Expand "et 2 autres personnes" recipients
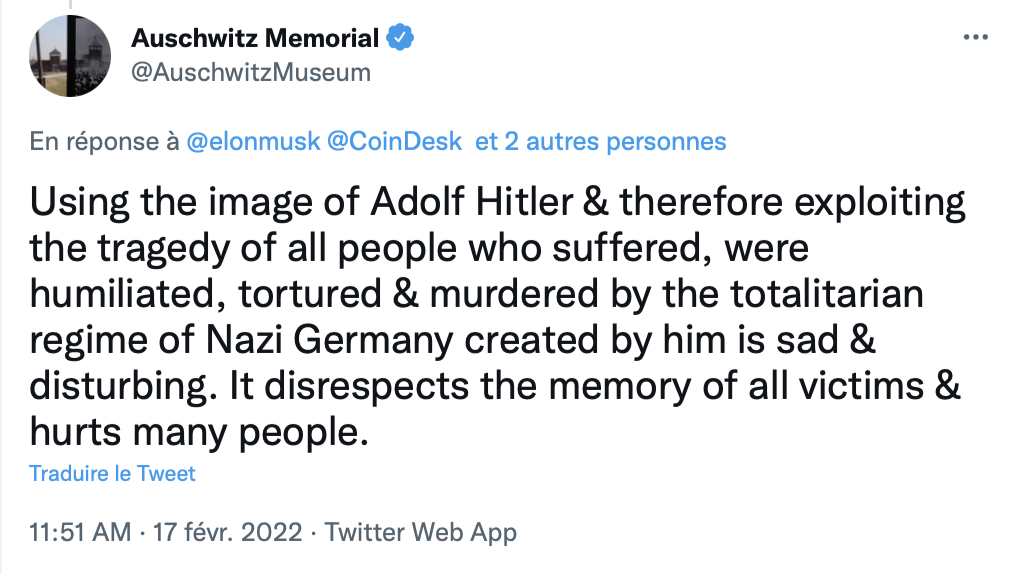 (600, 141)
